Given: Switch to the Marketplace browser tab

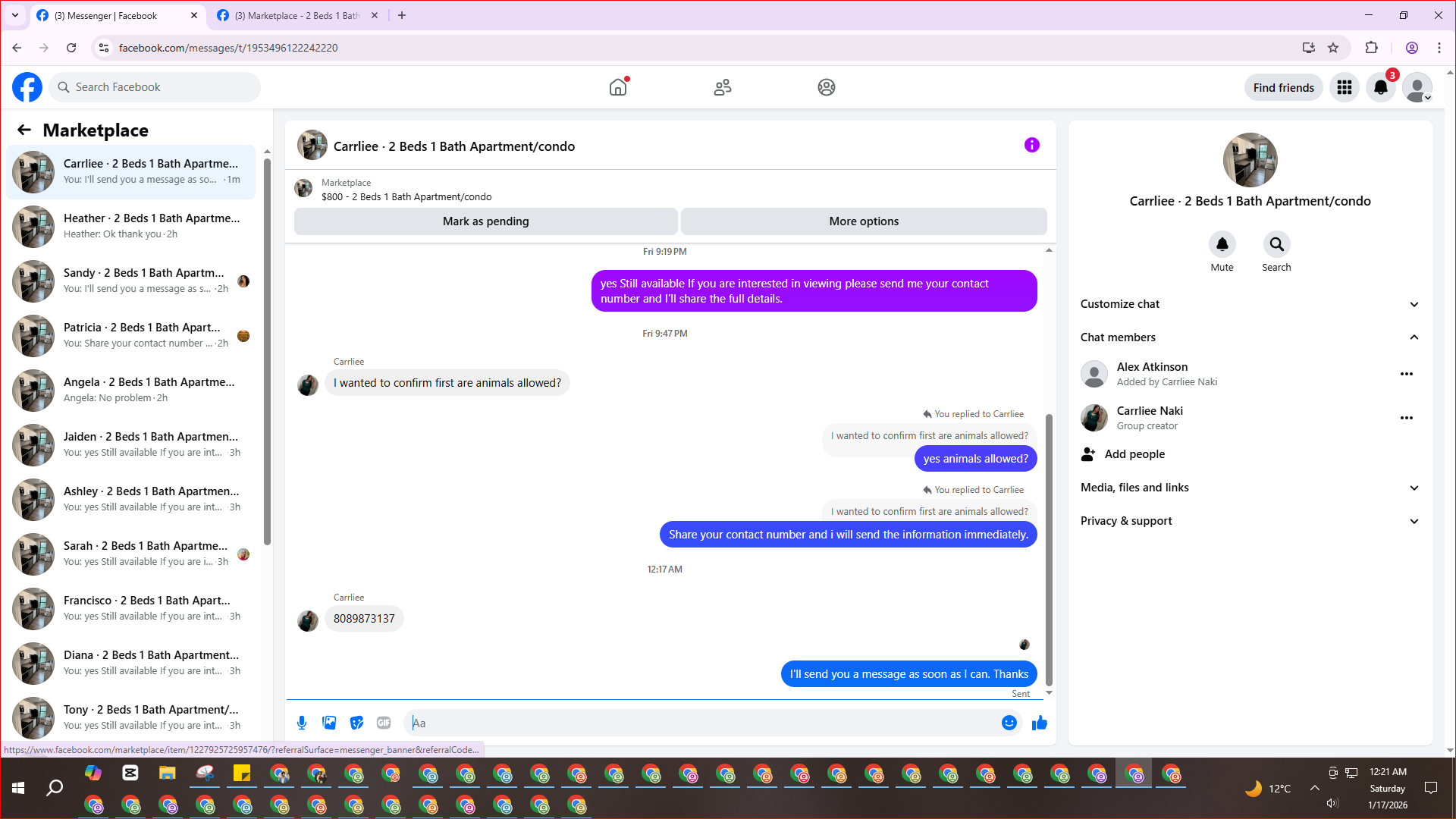Looking at the screenshot, I should [297, 15].
